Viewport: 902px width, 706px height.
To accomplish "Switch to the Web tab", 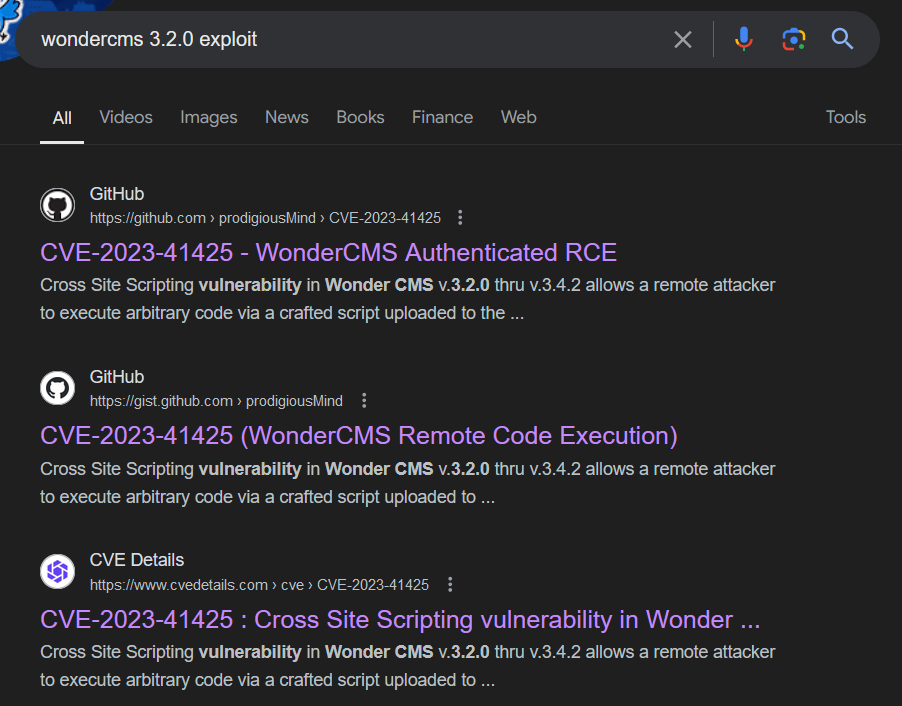I will (518, 117).
